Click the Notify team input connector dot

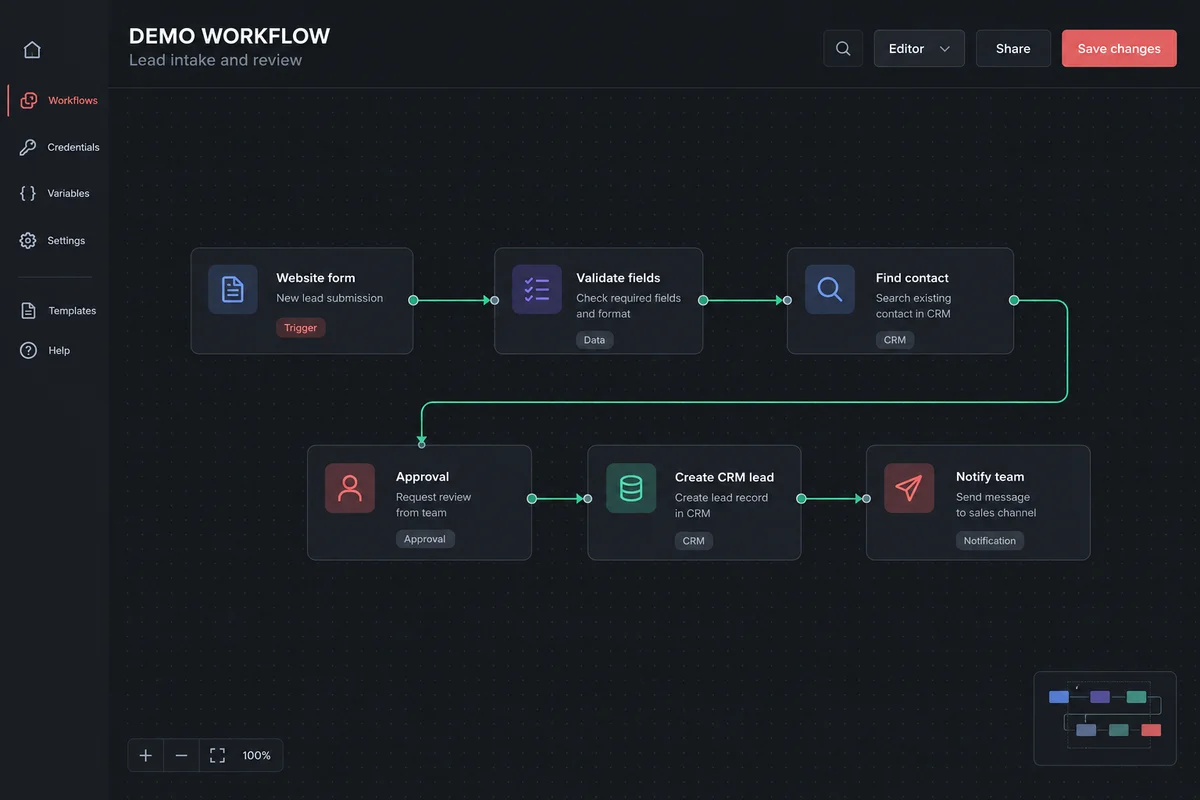click(x=866, y=498)
